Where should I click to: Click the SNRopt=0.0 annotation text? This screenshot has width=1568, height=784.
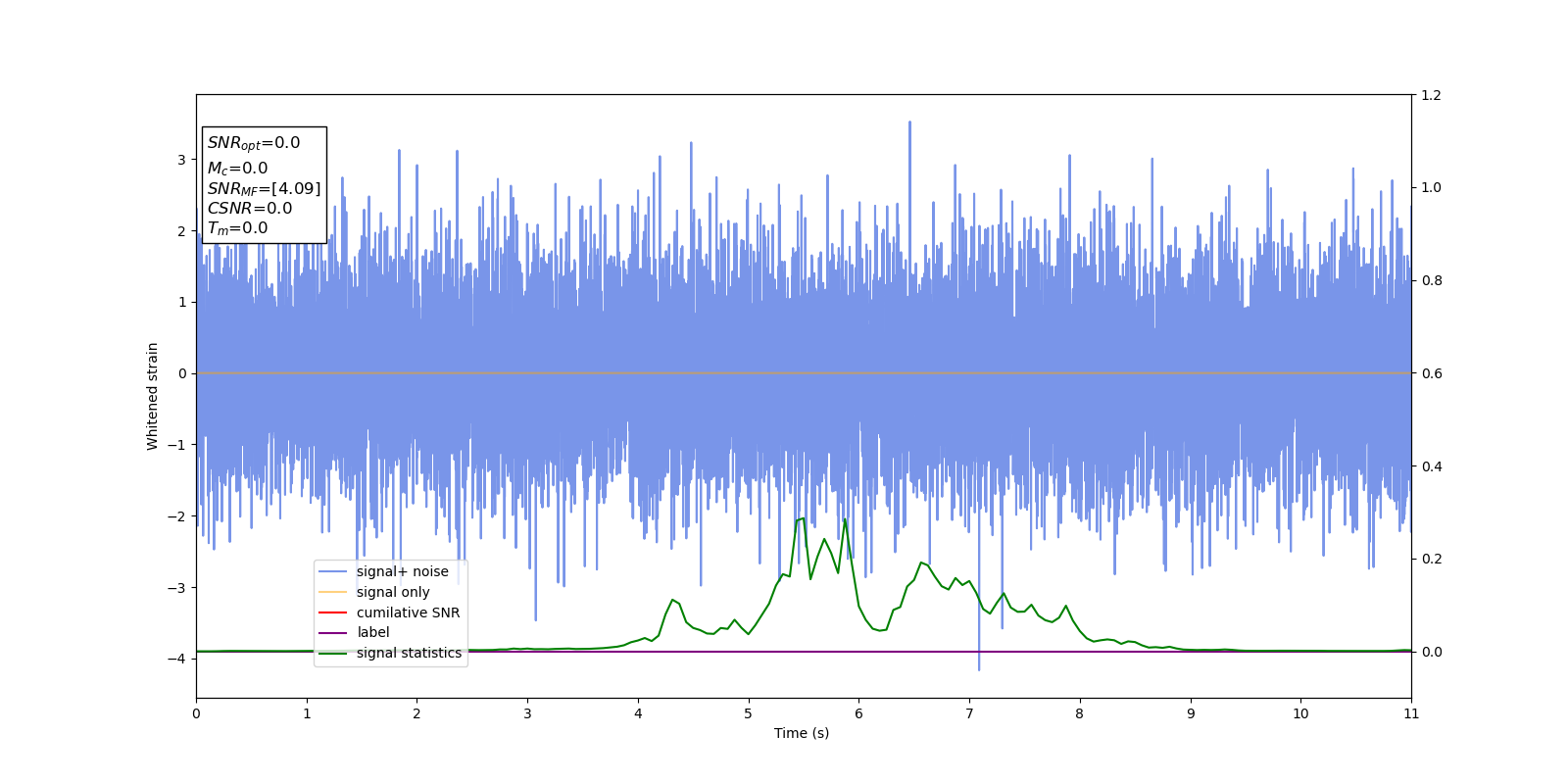click(x=254, y=143)
